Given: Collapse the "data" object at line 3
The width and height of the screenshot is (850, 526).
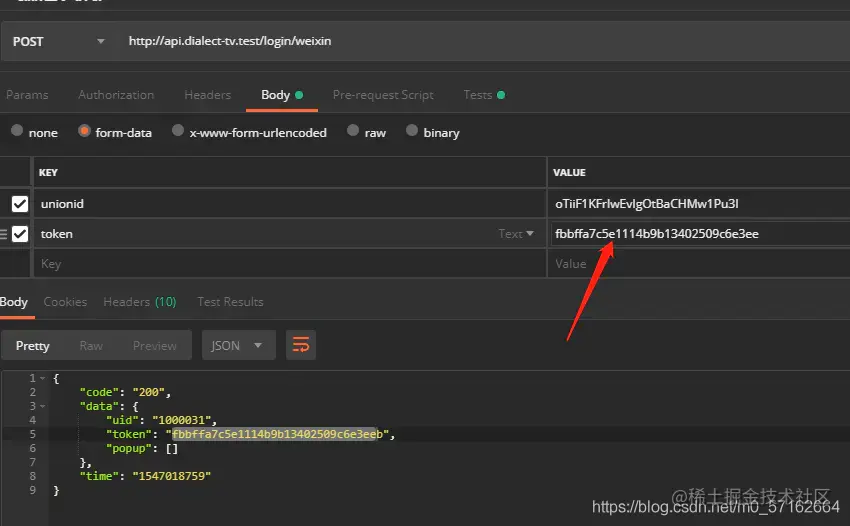Looking at the screenshot, I should (x=43, y=406).
